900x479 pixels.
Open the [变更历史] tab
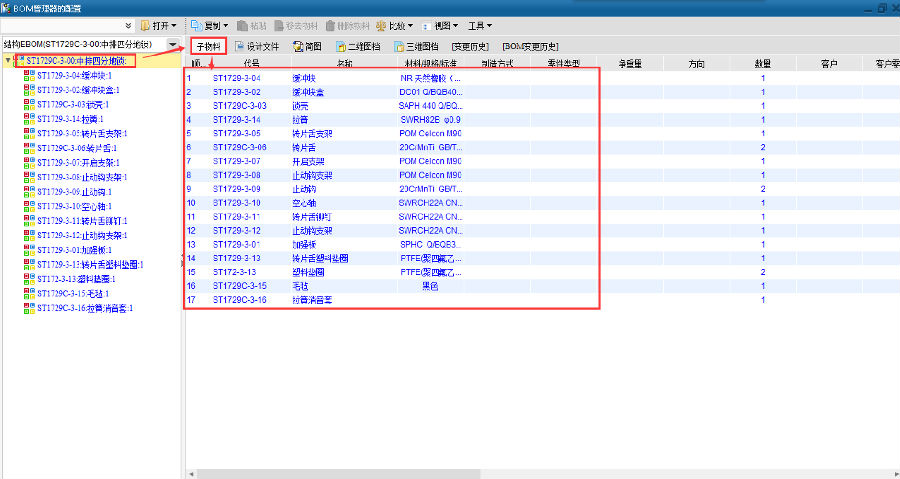(470, 46)
